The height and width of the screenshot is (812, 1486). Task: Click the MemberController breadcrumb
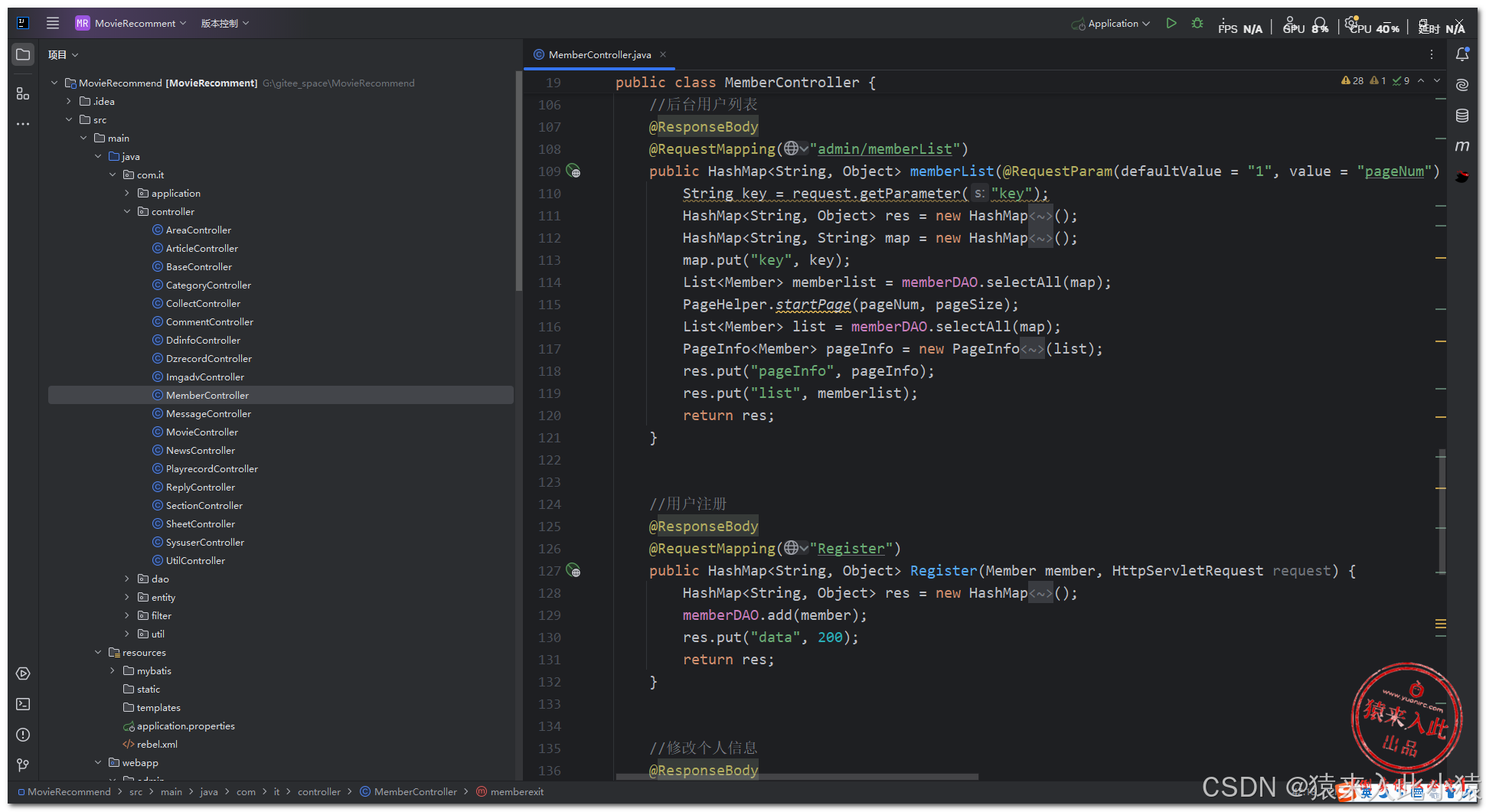point(408,791)
